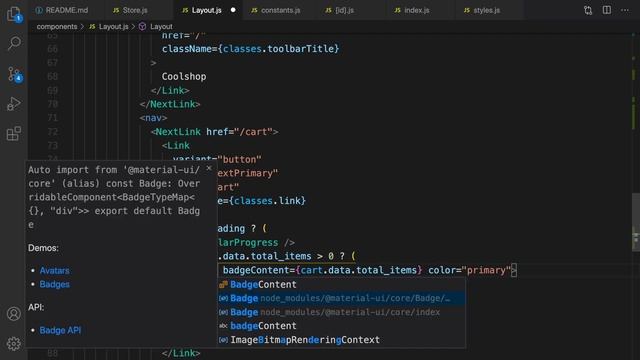Click the components breadcrumb
The width and height of the screenshot is (640, 360).
[57, 27]
